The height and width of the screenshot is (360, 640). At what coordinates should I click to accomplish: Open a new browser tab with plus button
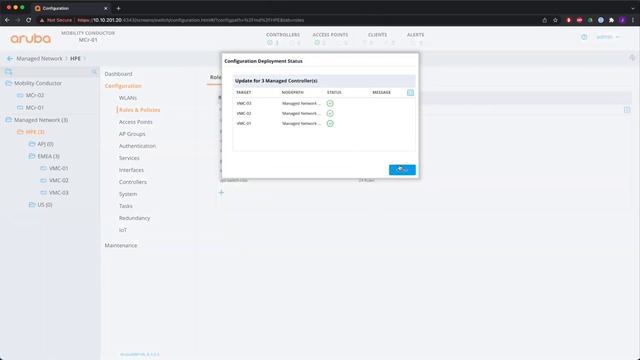[x=118, y=8]
